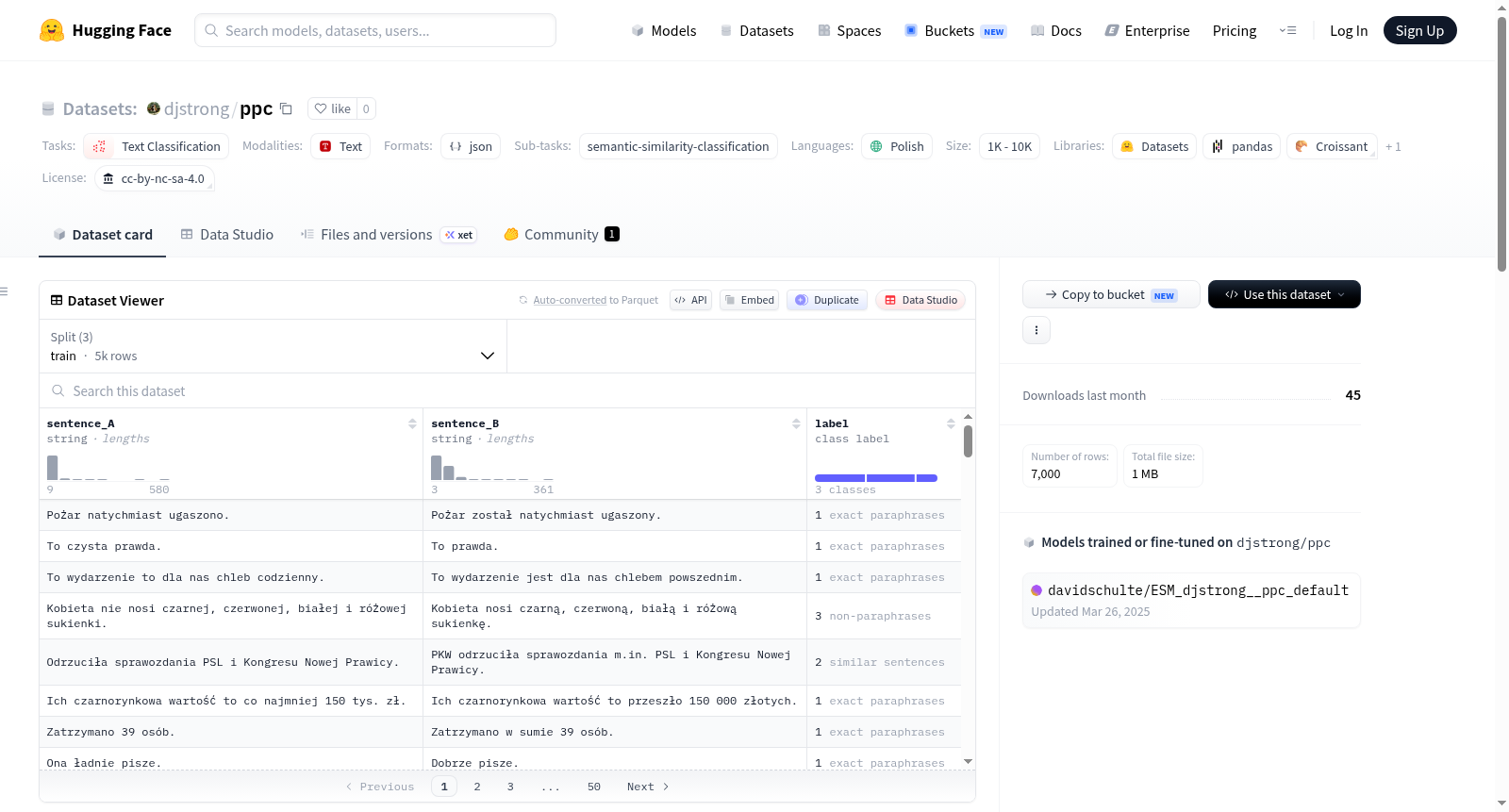Click the sentence_A lengths histogram
1509x812 pixels.
[x=108, y=468]
